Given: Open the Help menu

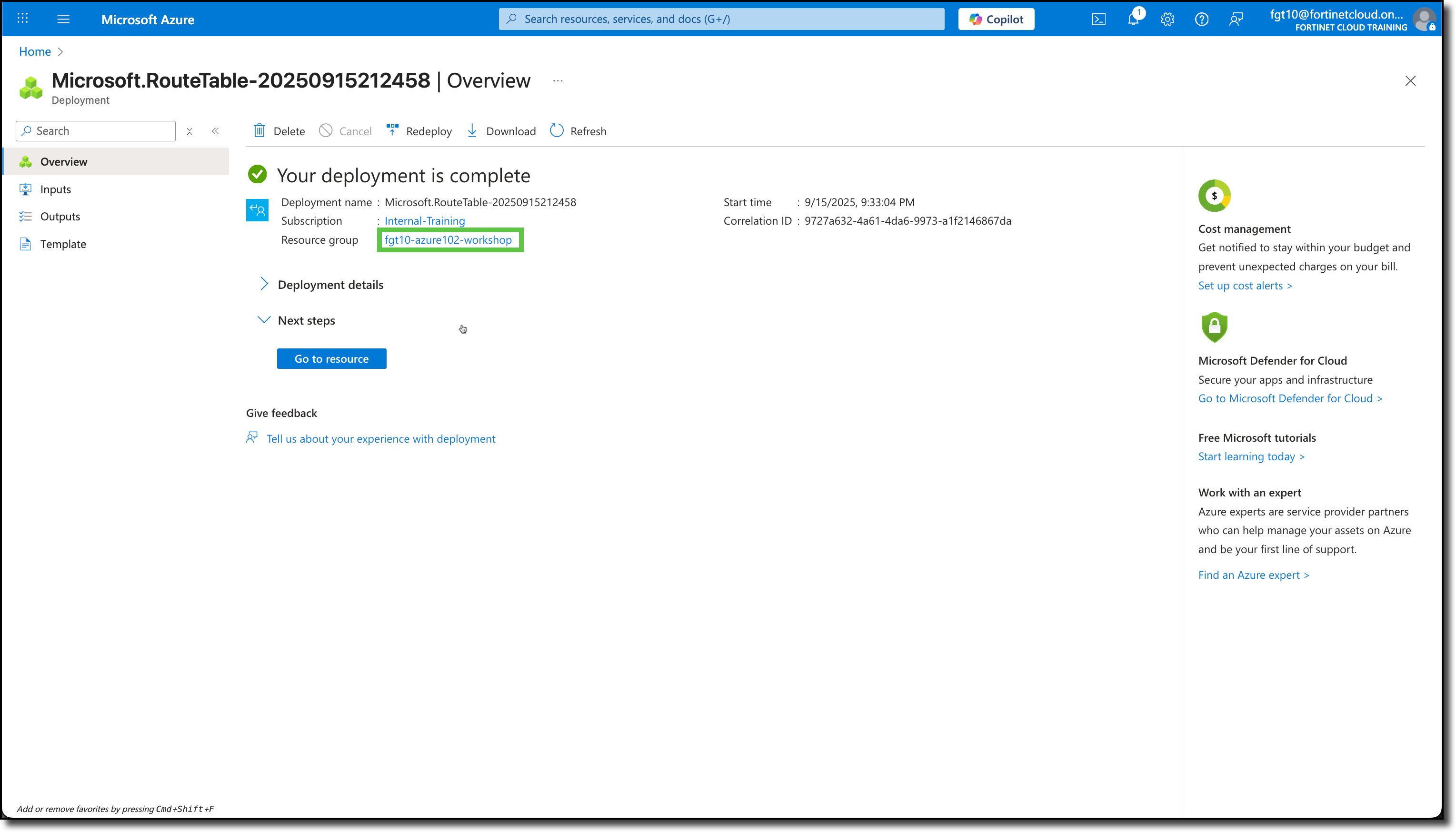Looking at the screenshot, I should (1202, 19).
